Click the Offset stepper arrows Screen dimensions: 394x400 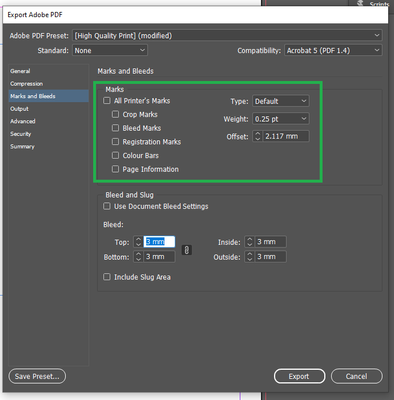[257, 136]
